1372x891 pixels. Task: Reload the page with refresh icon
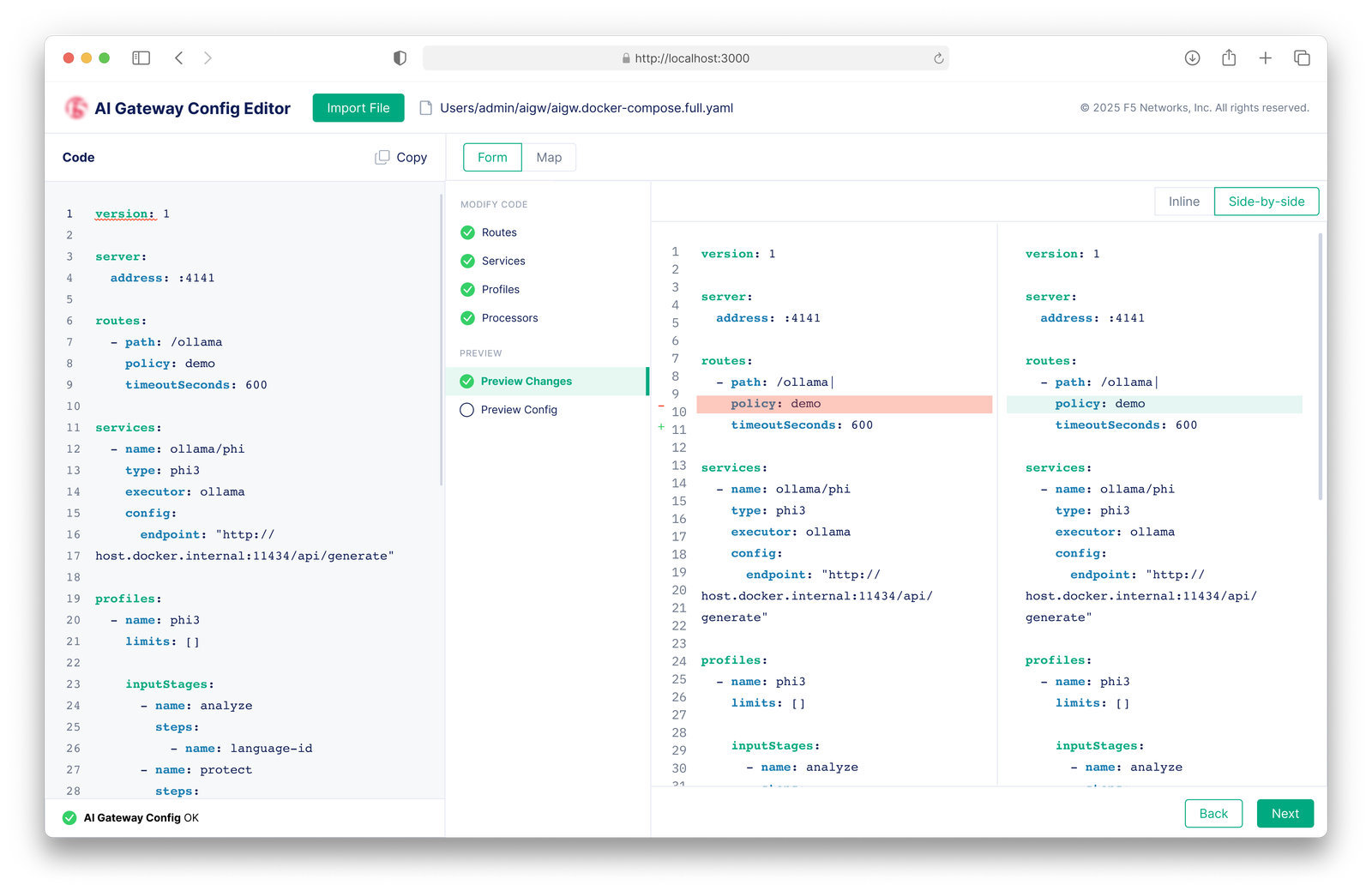(938, 58)
